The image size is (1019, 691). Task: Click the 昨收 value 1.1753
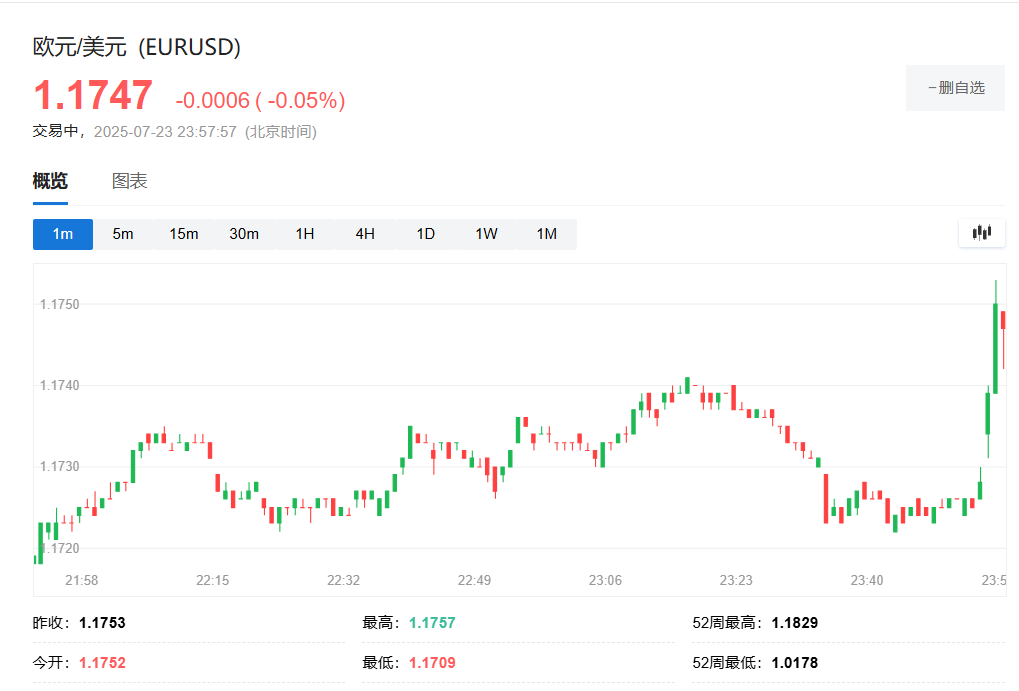click(x=102, y=623)
